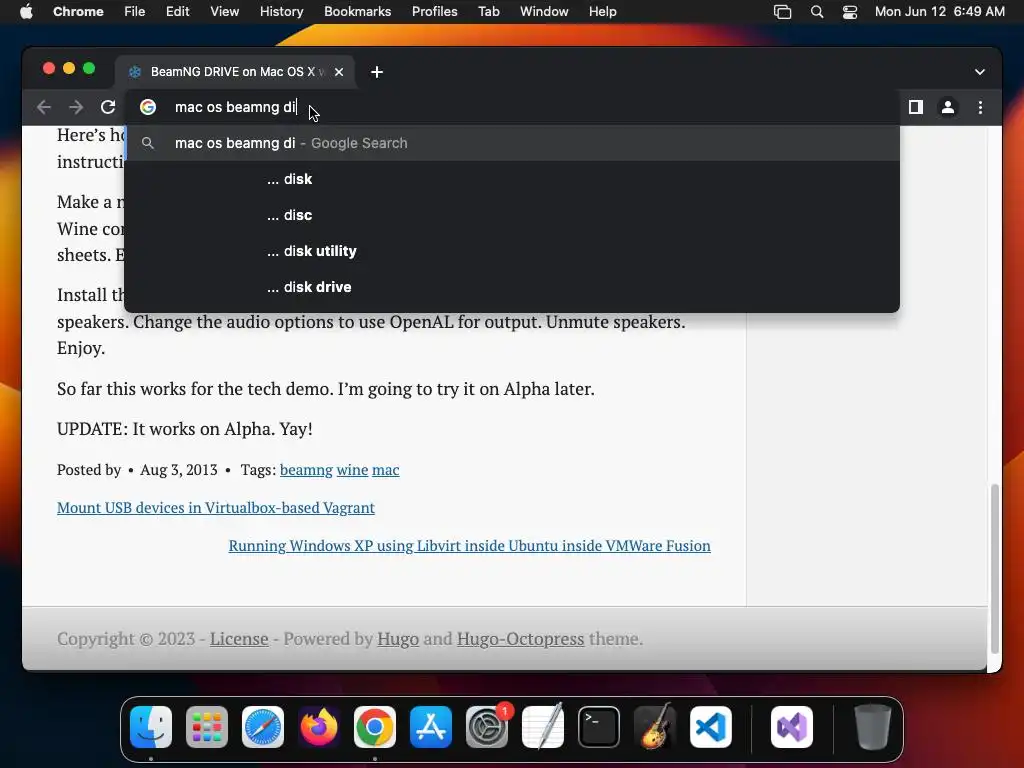Open the File menu
The width and height of the screenshot is (1024, 768).
(135, 11)
